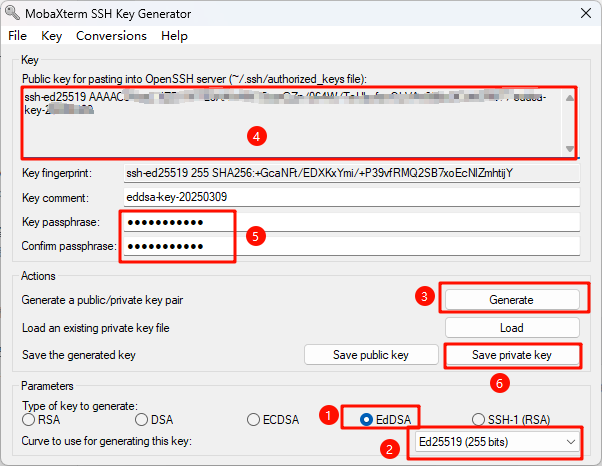The width and height of the screenshot is (602, 466).
Task: Click Save public key
Action: point(371,355)
